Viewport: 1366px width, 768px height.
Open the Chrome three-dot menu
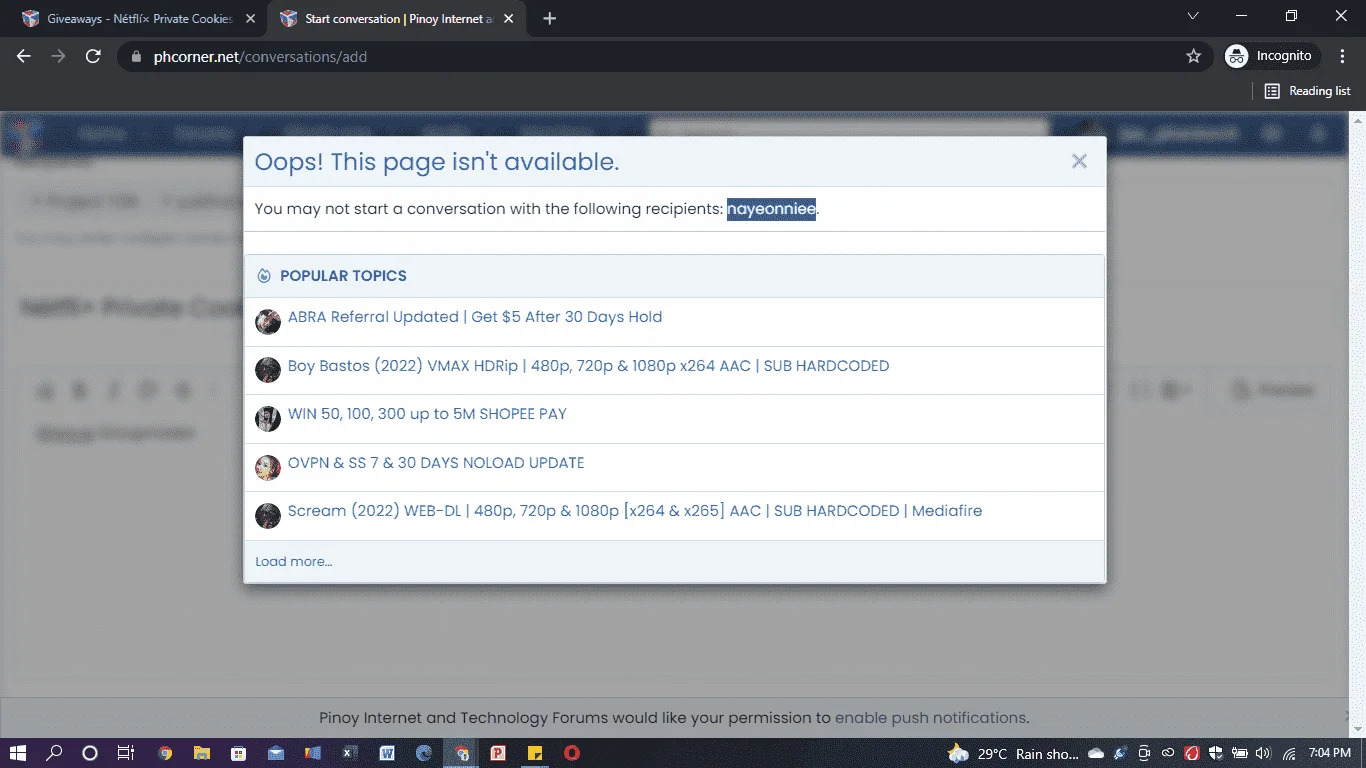tap(1342, 56)
